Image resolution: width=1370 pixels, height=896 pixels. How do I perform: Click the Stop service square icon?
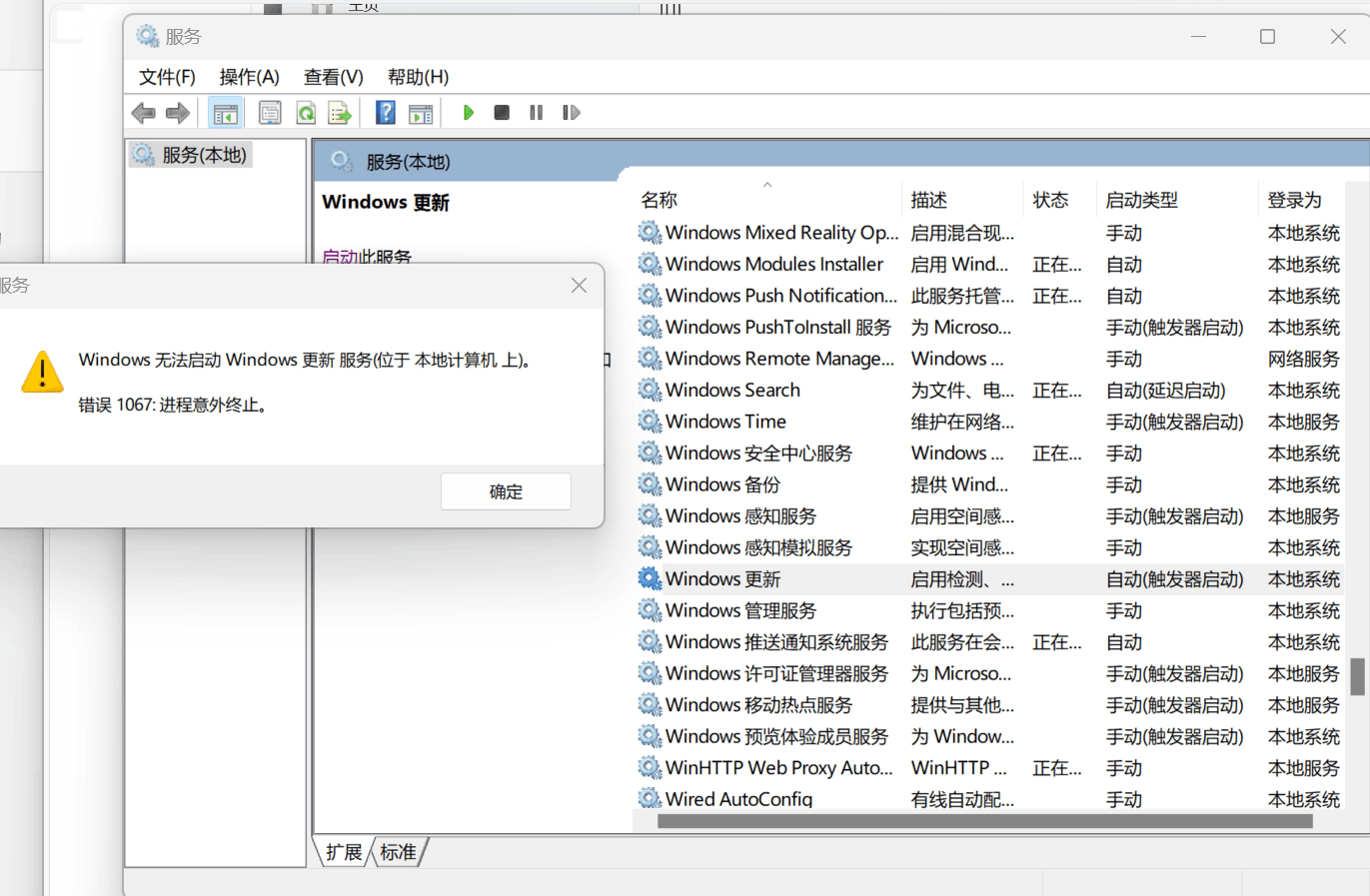click(502, 113)
